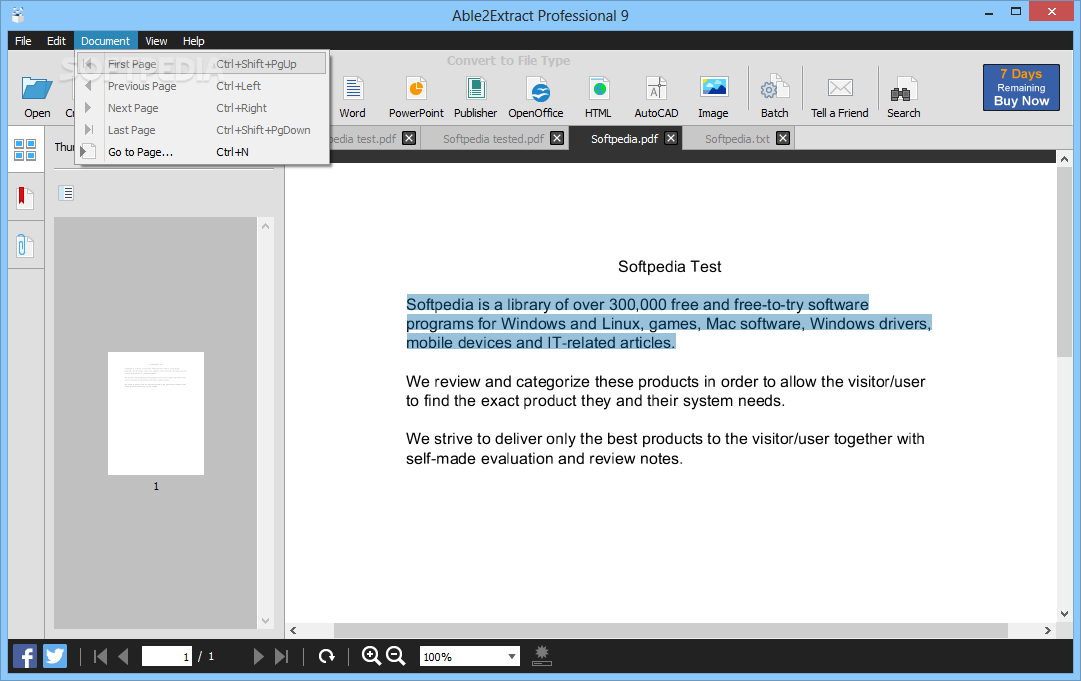Screen dimensions: 1081x681
Task: Click horizontal scrollbar left arrow
Action: (x=294, y=630)
